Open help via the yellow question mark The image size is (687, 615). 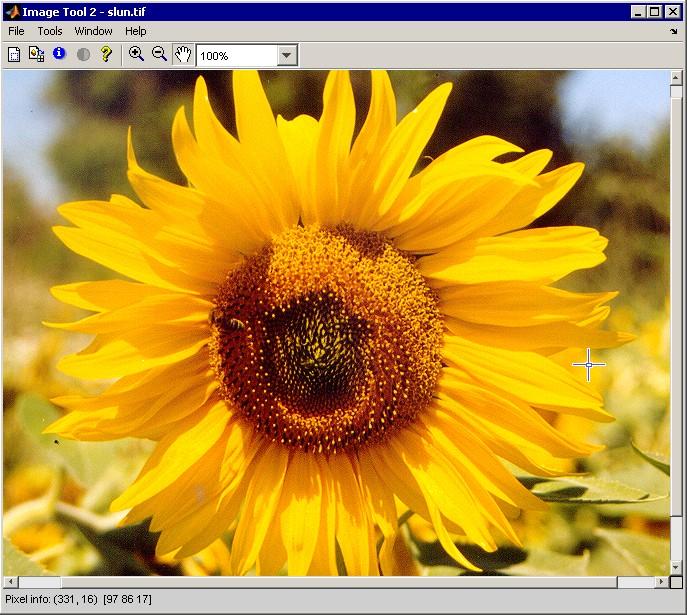pyautogui.click(x=106, y=54)
